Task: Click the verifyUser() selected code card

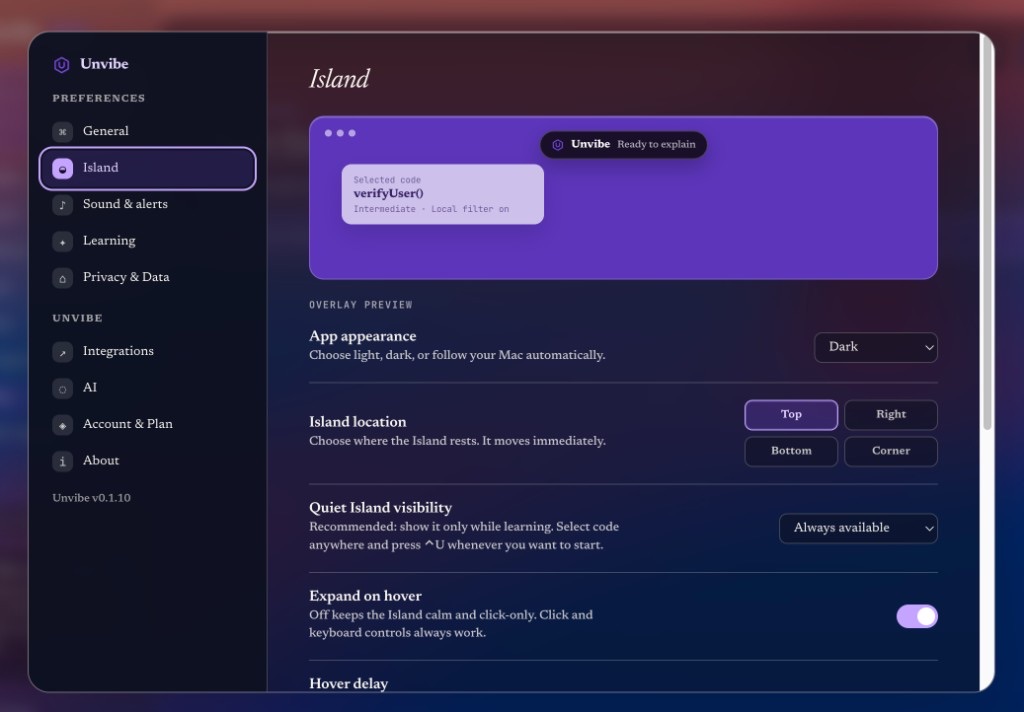Action: click(x=443, y=195)
